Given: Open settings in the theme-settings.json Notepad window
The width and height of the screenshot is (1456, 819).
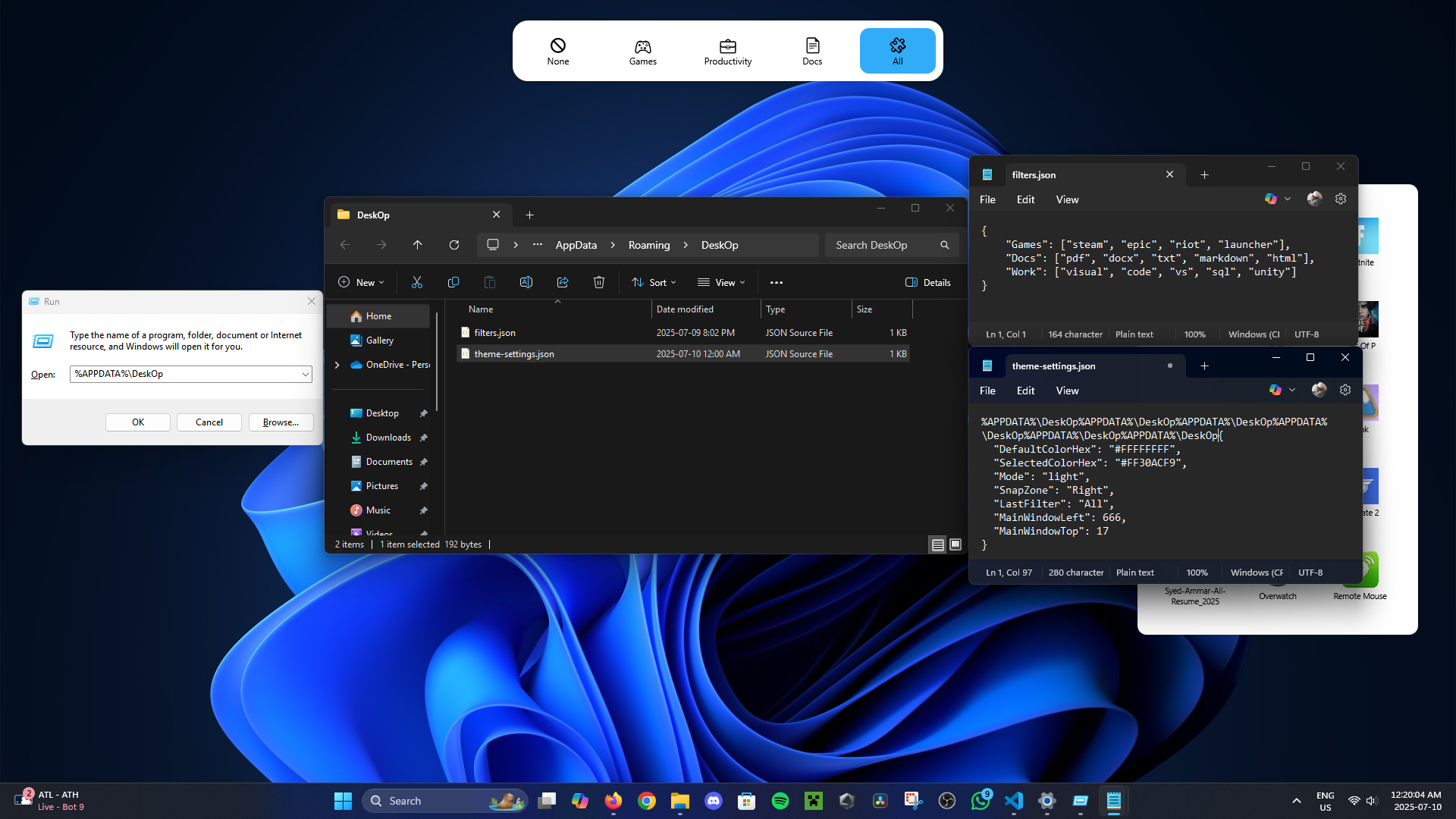Looking at the screenshot, I should [1345, 390].
